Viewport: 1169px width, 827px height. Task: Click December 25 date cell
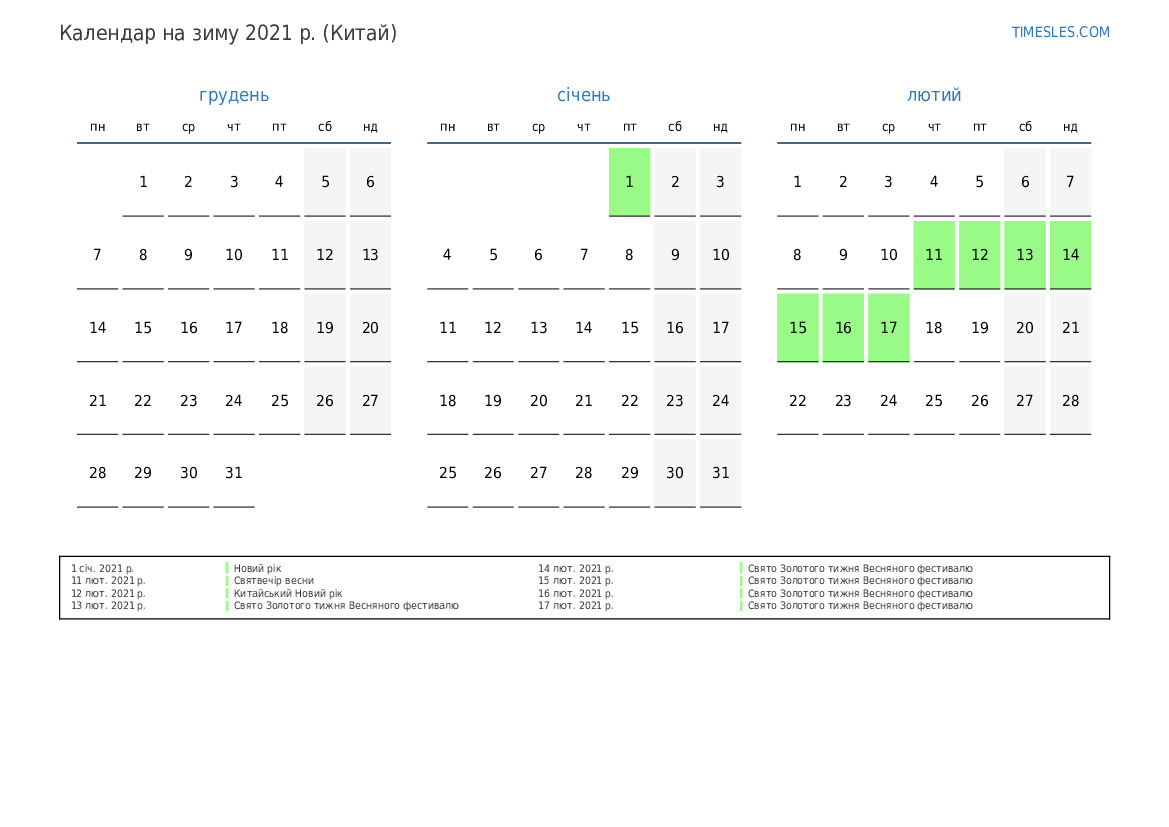[x=279, y=401]
